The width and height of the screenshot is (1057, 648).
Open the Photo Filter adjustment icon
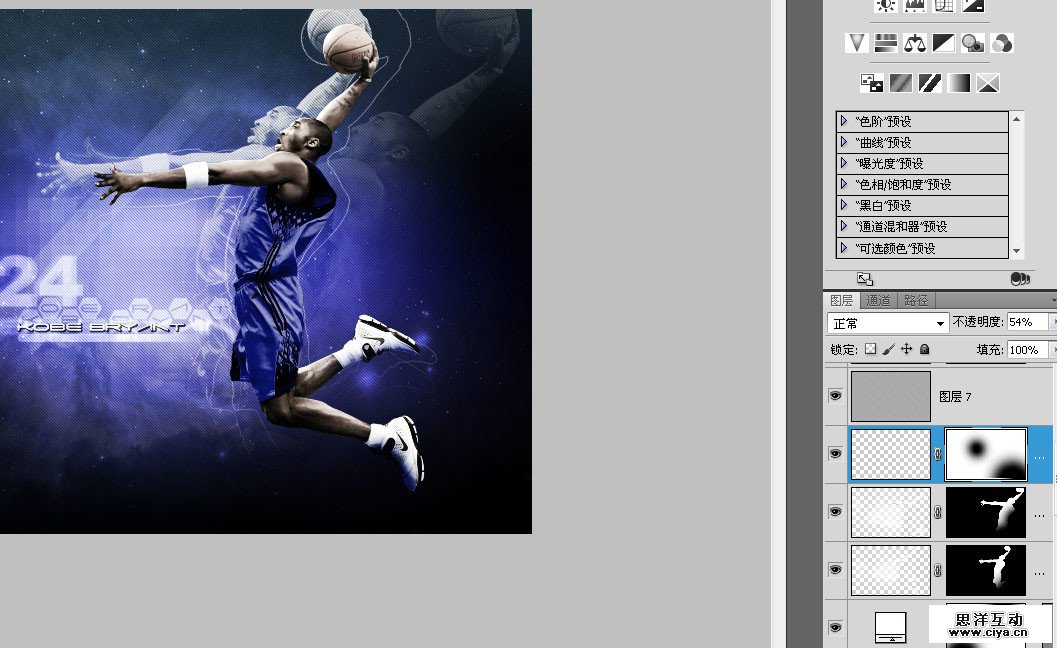[972, 43]
